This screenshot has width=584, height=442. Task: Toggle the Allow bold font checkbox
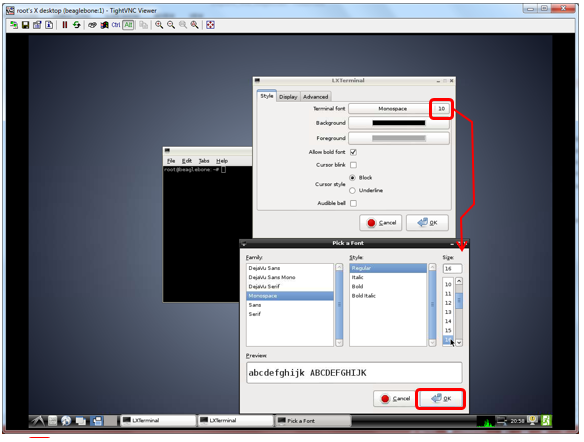pos(353,152)
